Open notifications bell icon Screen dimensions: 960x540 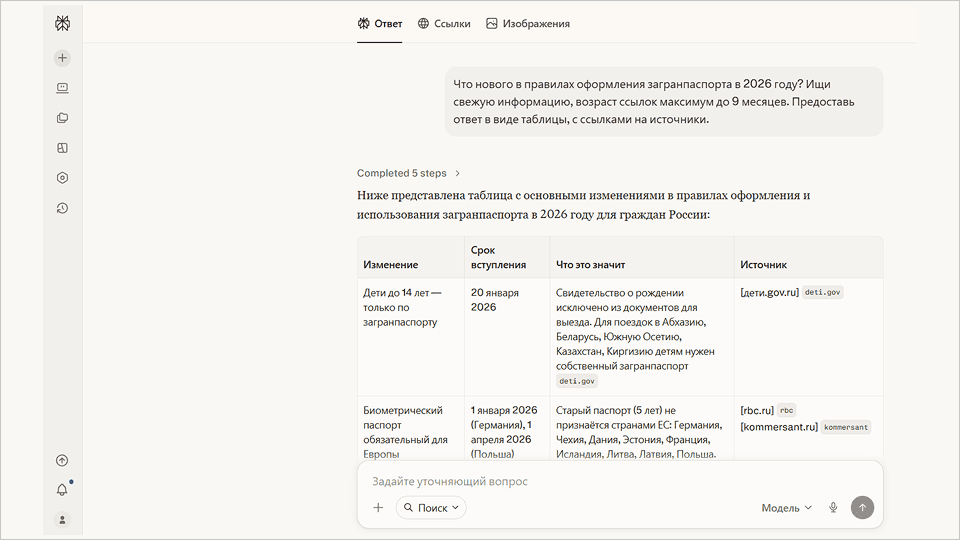(x=62, y=490)
